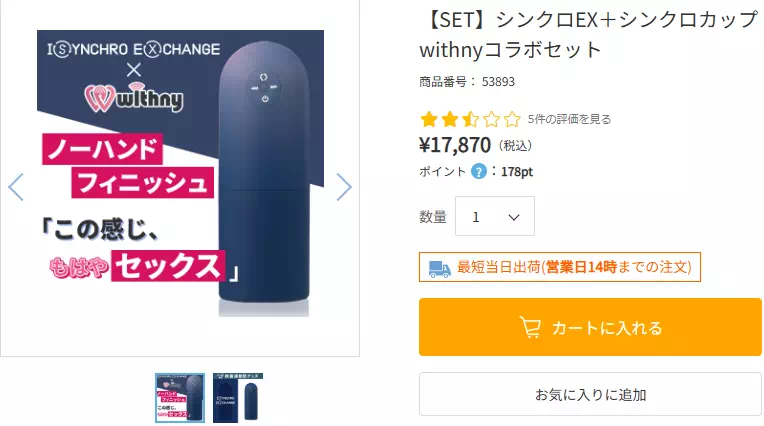Open the 5件の評価を見る reviews link

569,119
